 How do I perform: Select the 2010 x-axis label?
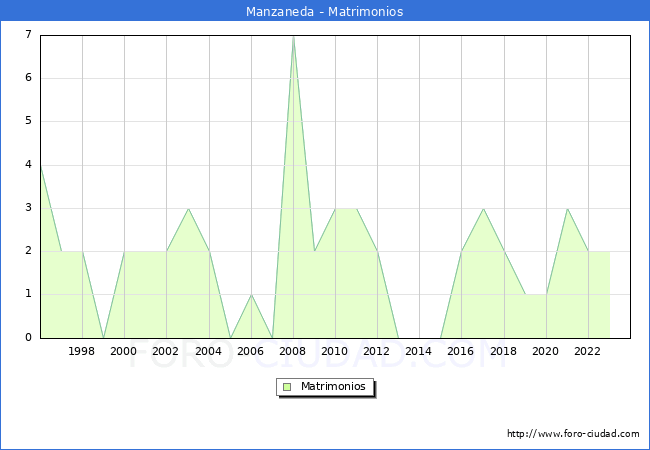tap(335, 351)
